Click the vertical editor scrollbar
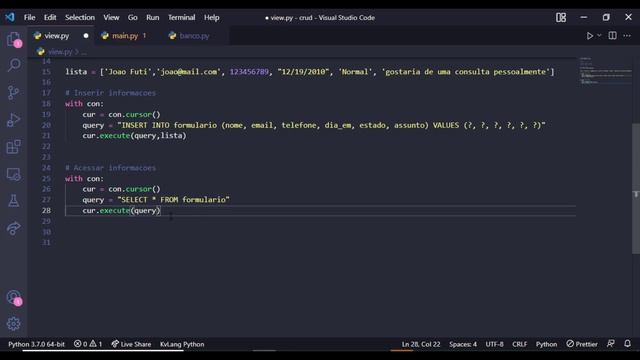This screenshot has height=360, width=640. coord(636,188)
